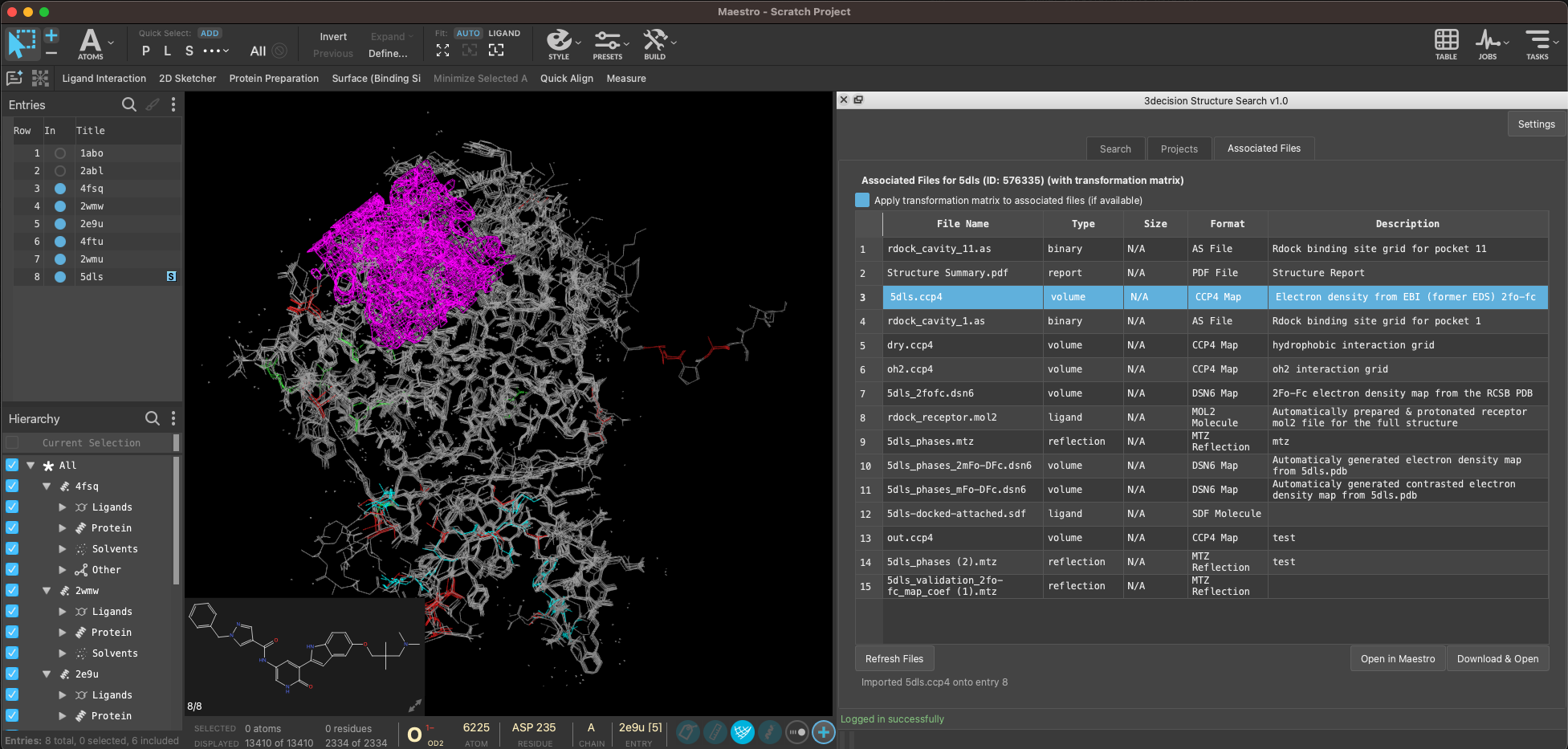Switch the status bar toggle slider

[x=796, y=732]
